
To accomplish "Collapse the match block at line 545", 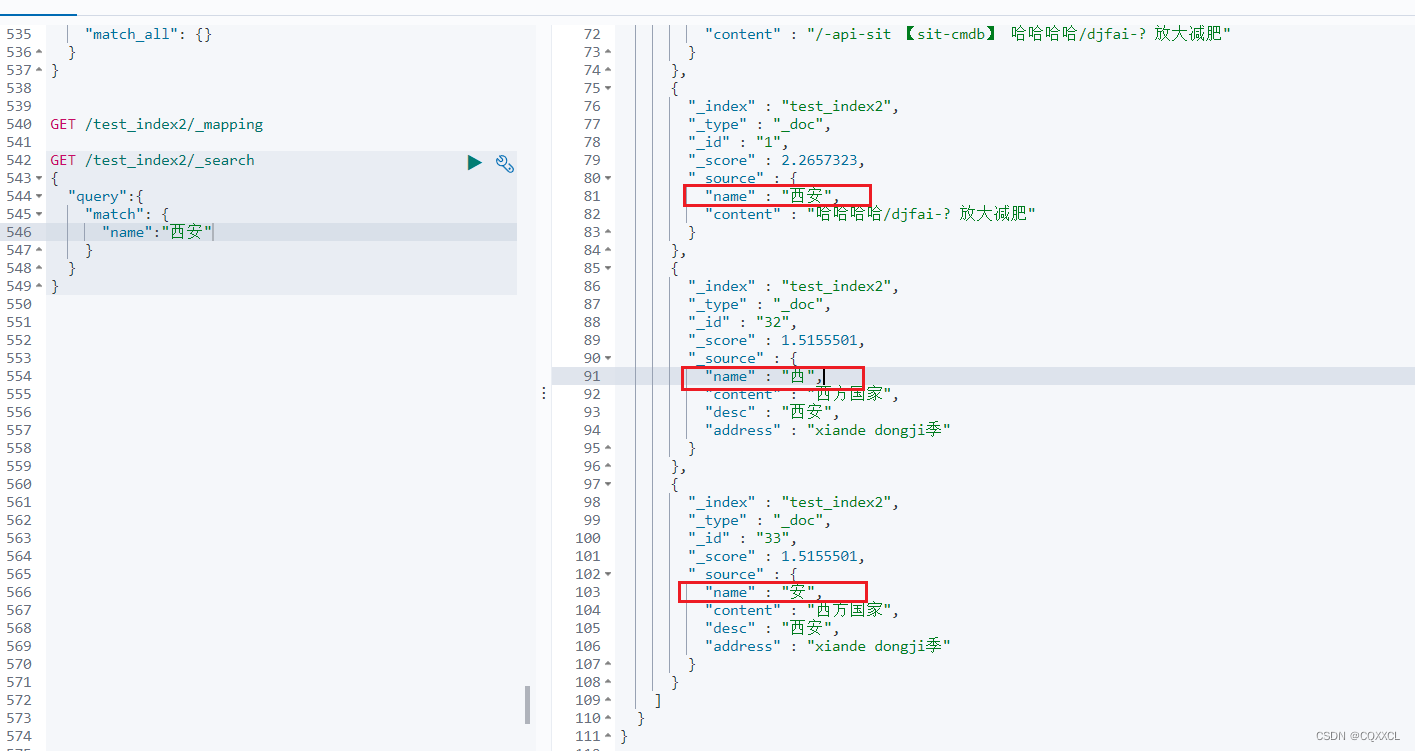I will tap(39, 214).
